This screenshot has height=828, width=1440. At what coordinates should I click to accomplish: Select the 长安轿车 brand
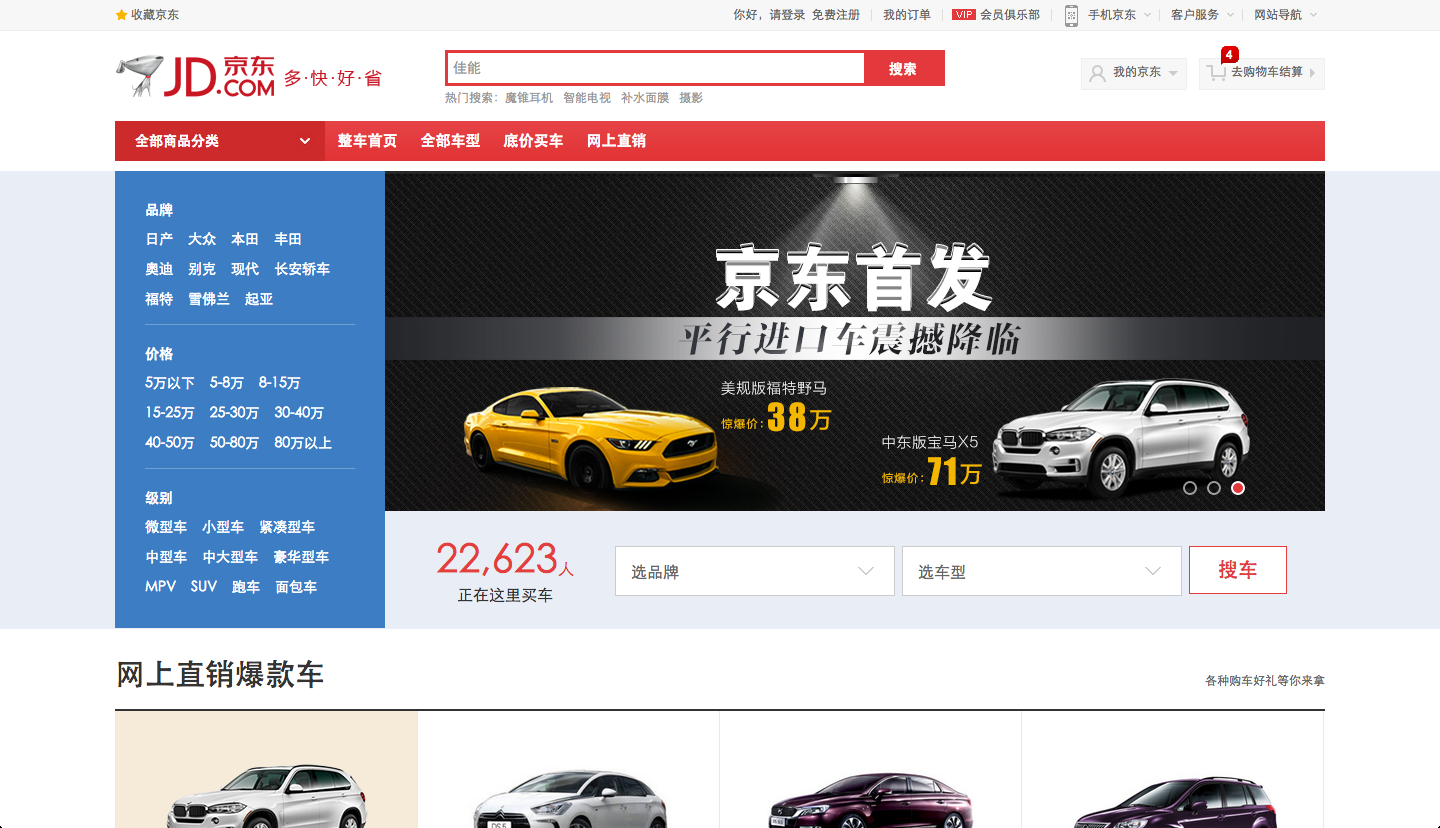[x=302, y=269]
